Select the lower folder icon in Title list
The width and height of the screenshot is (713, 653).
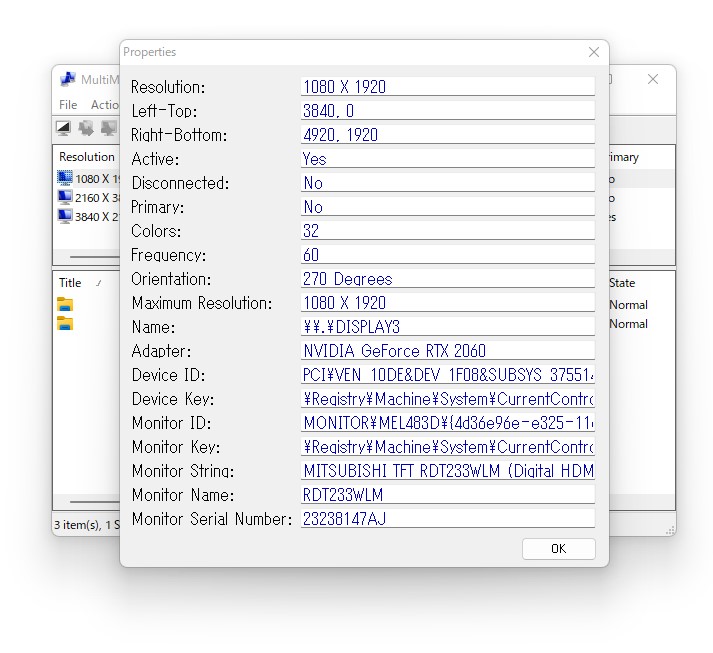(x=65, y=323)
